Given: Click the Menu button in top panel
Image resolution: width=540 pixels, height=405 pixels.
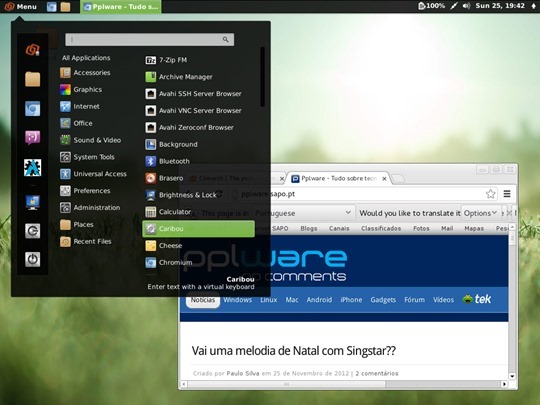Looking at the screenshot, I should [x=21, y=7].
